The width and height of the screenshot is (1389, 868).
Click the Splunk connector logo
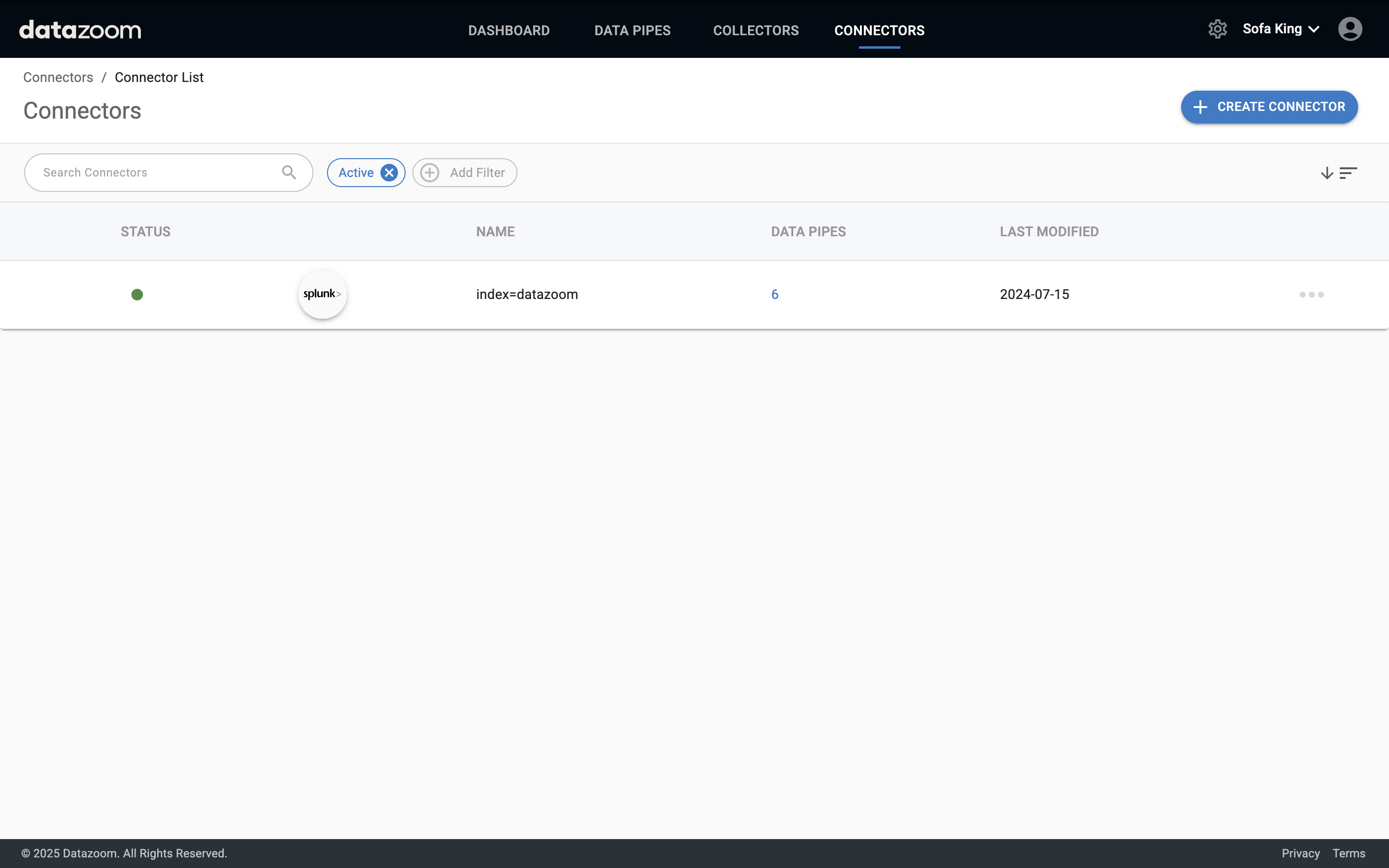click(x=323, y=294)
